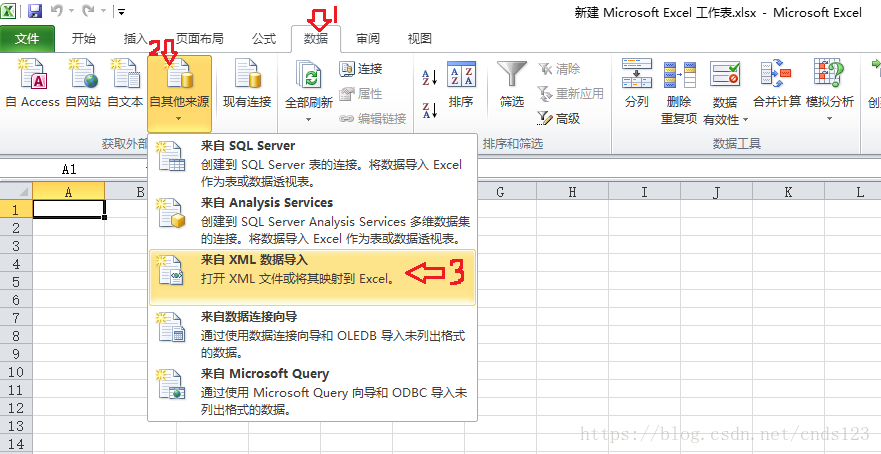Click the 编辑链接 edit links button
Image resolution: width=881 pixels, height=454 pixels.
pos(373,119)
